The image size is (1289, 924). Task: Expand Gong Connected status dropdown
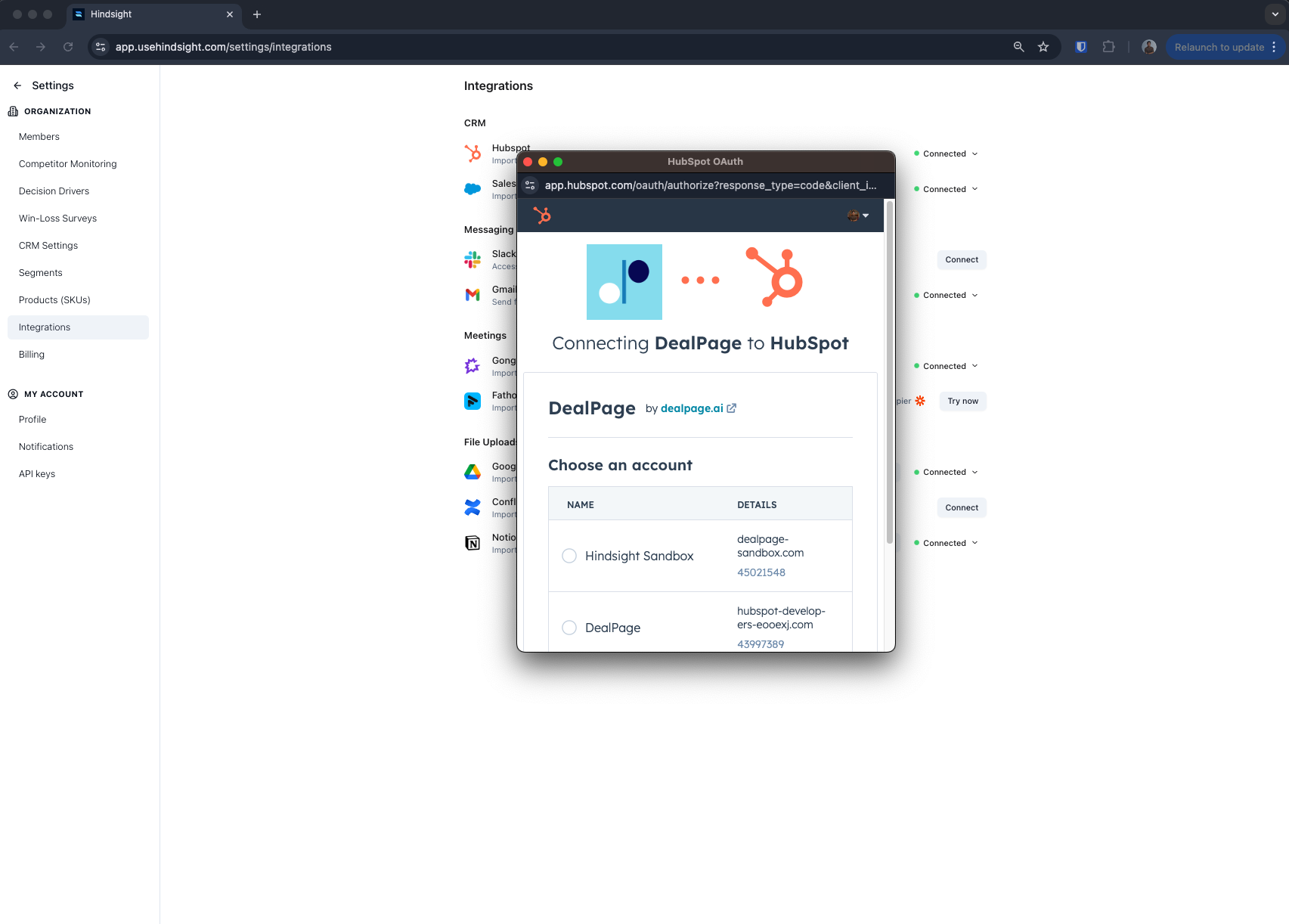point(946,366)
